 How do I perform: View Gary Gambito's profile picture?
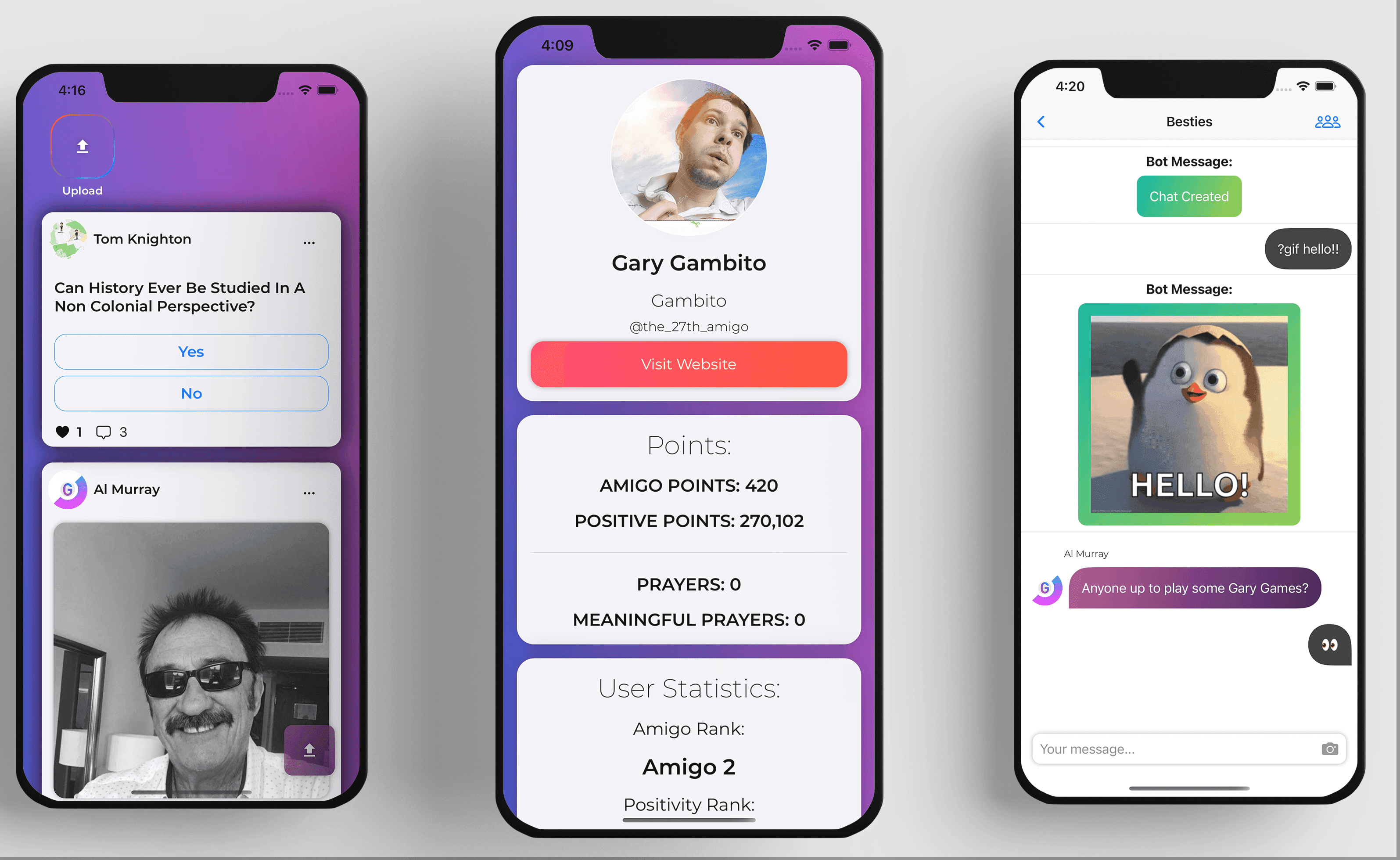(x=688, y=160)
